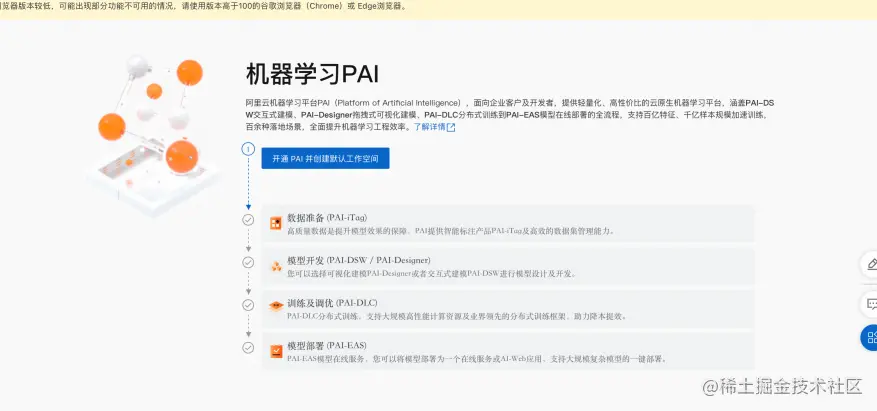Click the browser version warning banner text
The image size is (877, 411).
204,7
